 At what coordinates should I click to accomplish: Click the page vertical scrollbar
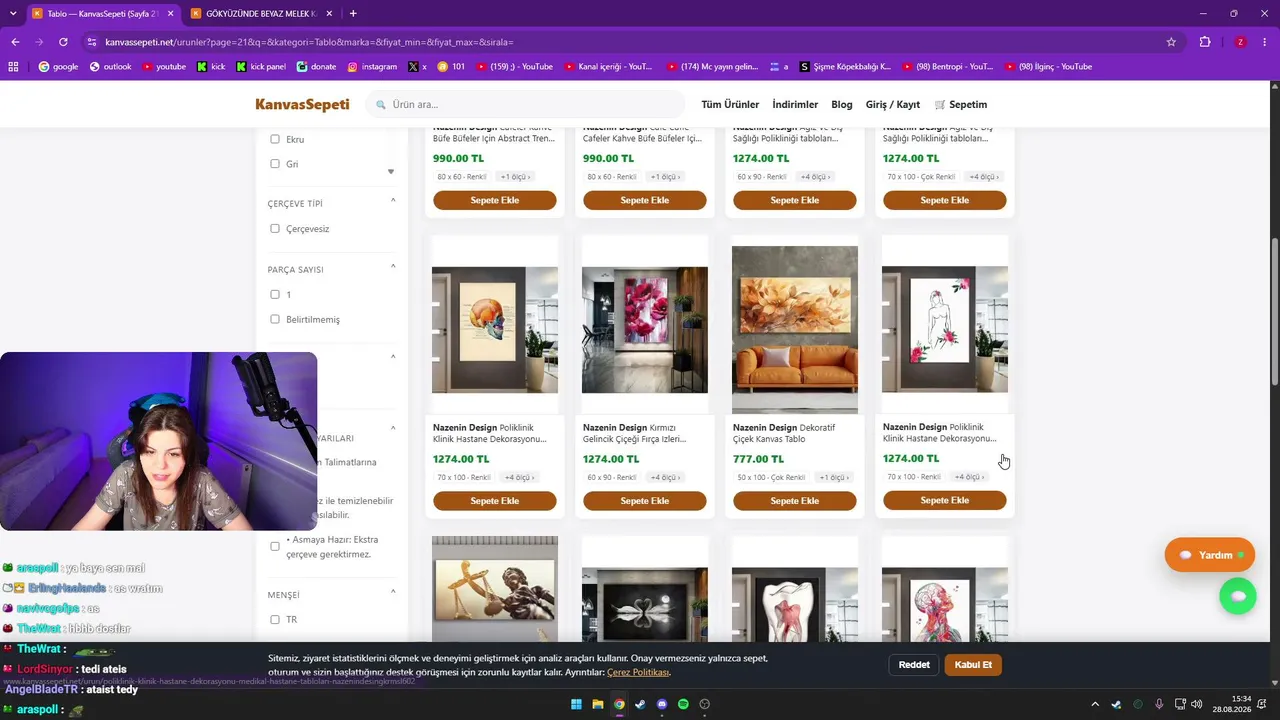point(1274,310)
